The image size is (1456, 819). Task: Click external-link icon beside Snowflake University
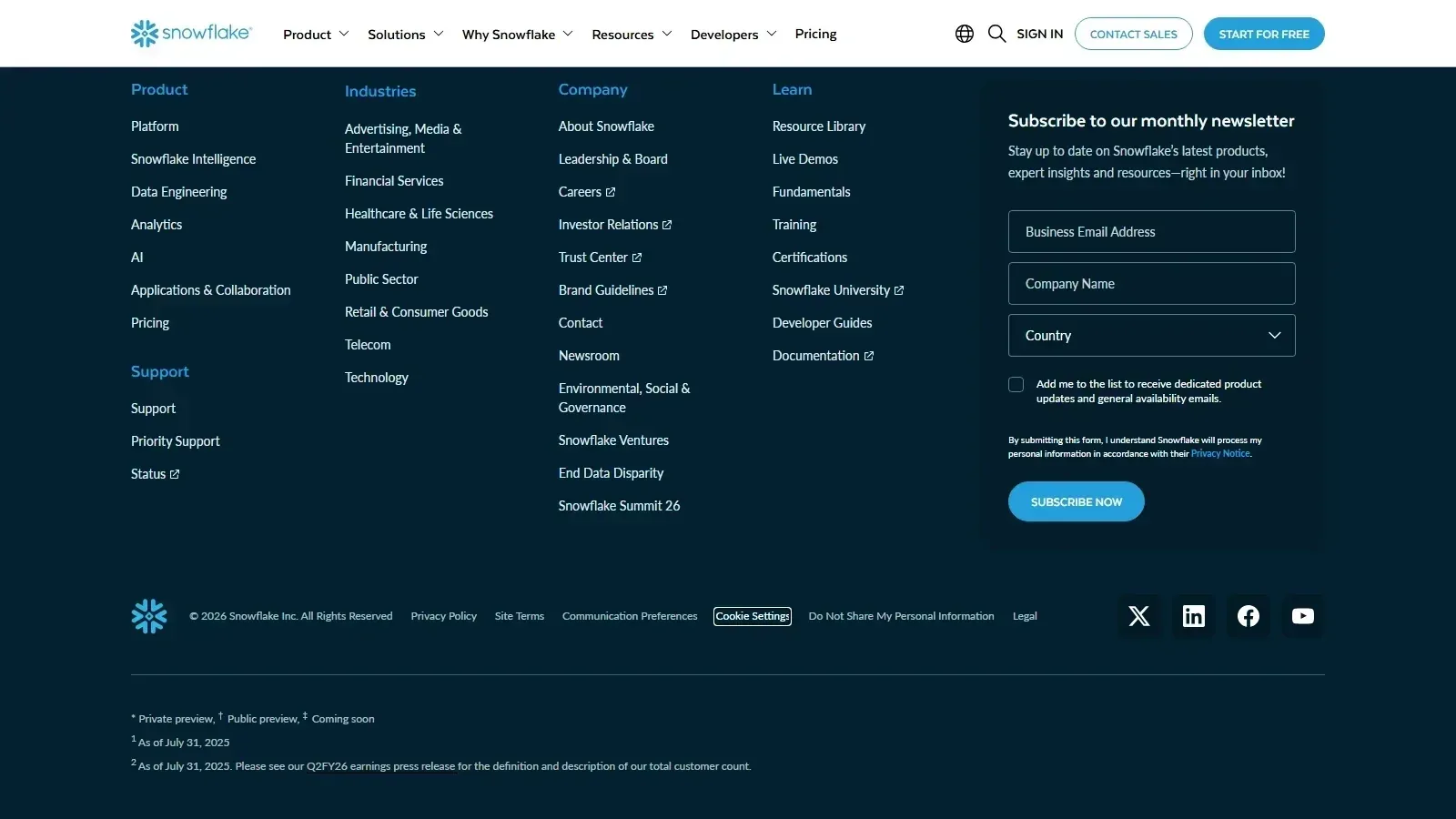click(x=899, y=290)
